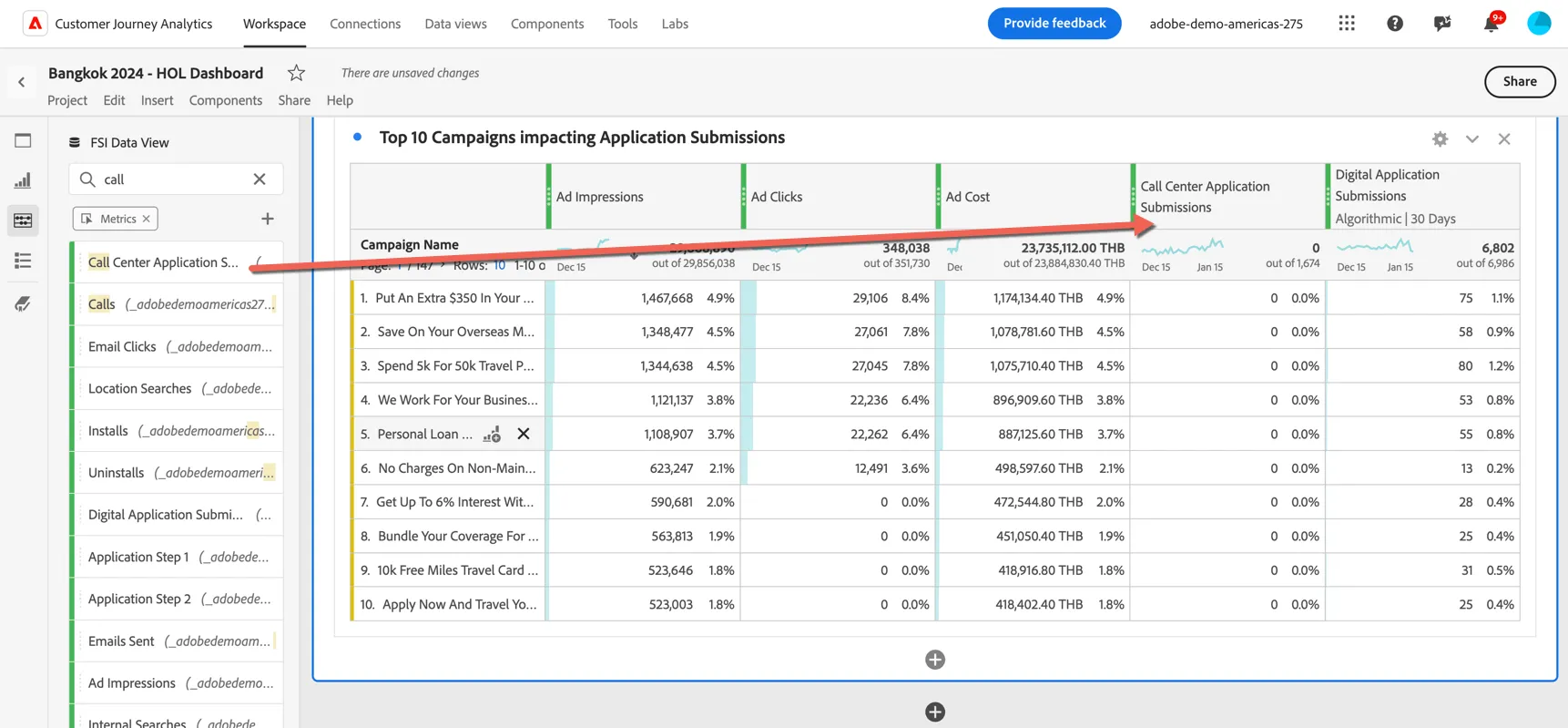Viewport: 1568px width, 728px height.
Task: Open the Components menu in project bar
Action: click(x=226, y=100)
